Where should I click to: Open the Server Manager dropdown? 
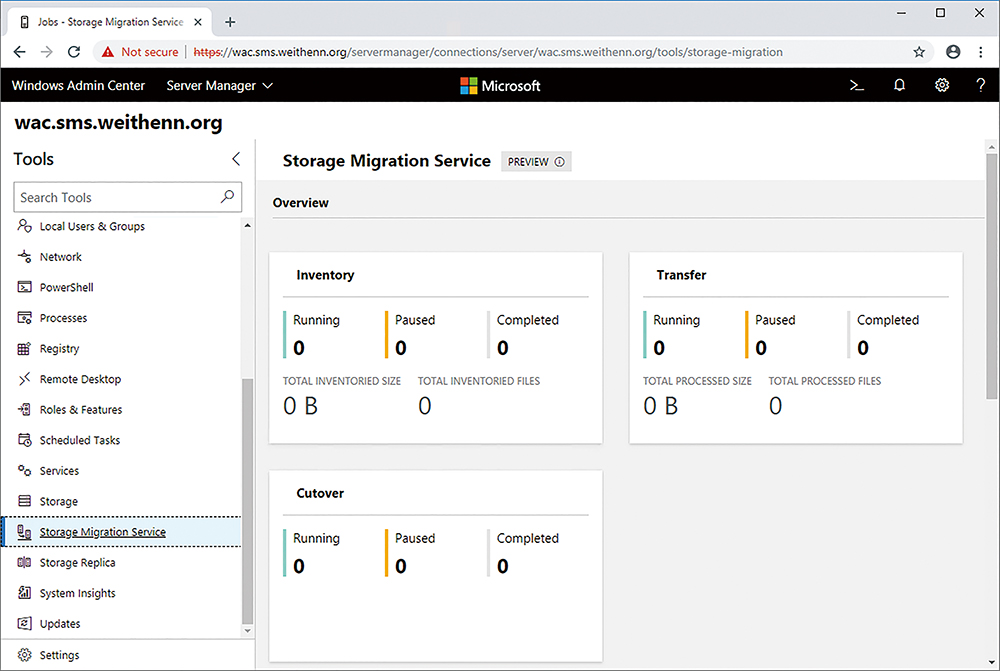point(219,85)
